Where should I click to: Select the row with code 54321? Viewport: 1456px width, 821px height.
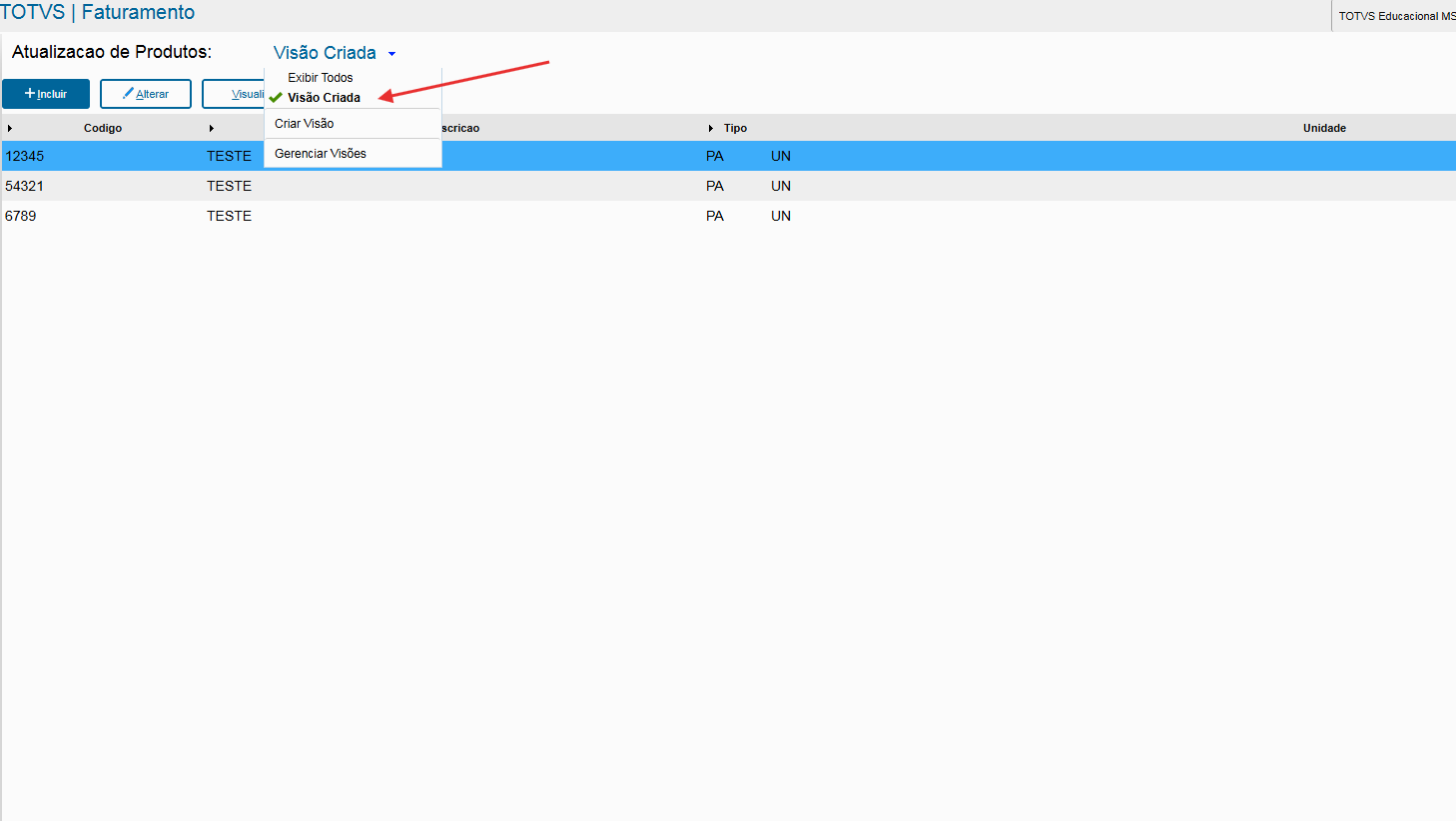click(728, 186)
